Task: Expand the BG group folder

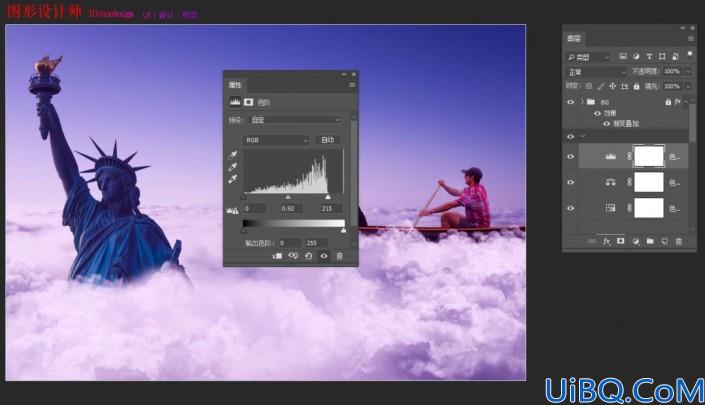Action: tap(582, 102)
